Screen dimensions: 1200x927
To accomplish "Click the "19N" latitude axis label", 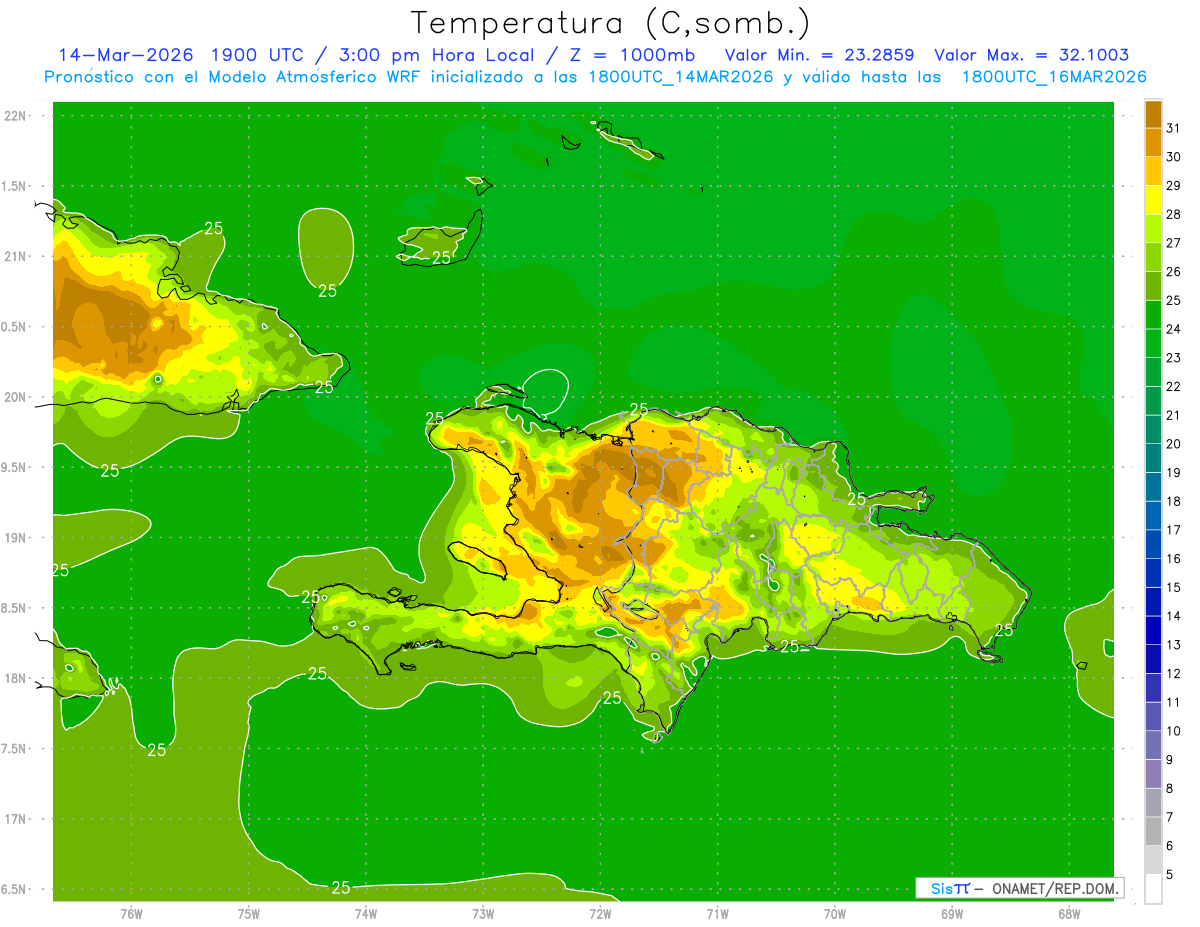I will click(17, 537).
